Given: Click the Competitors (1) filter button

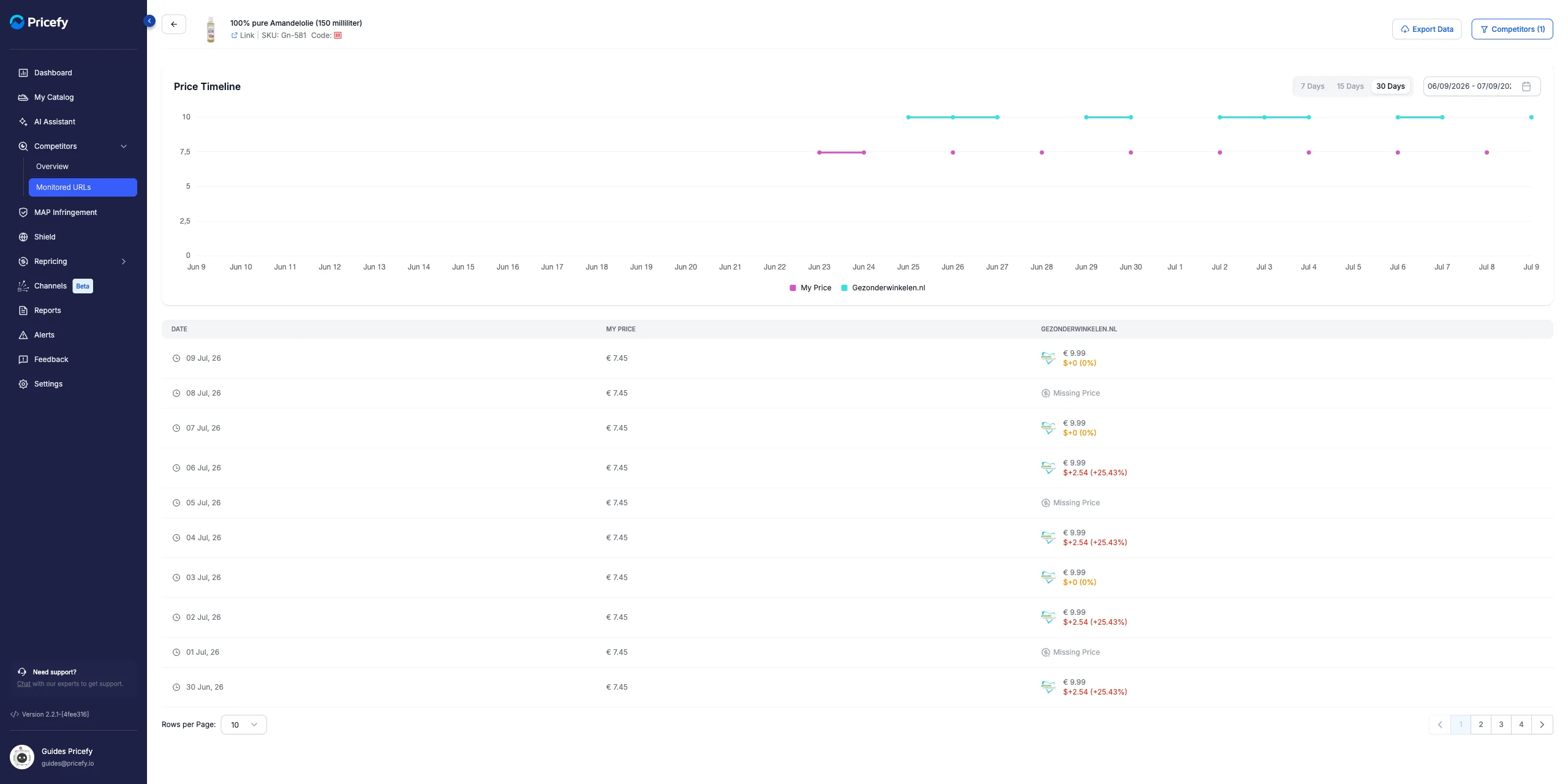Looking at the screenshot, I should click(x=1512, y=29).
